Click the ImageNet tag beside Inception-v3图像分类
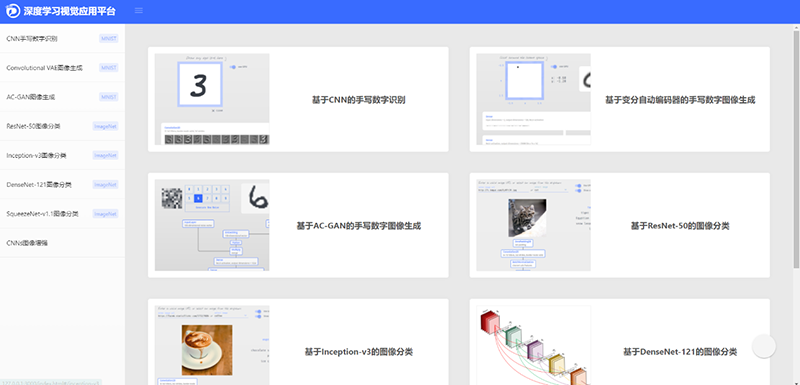The height and width of the screenshot is (385, 800). point(106,156)
